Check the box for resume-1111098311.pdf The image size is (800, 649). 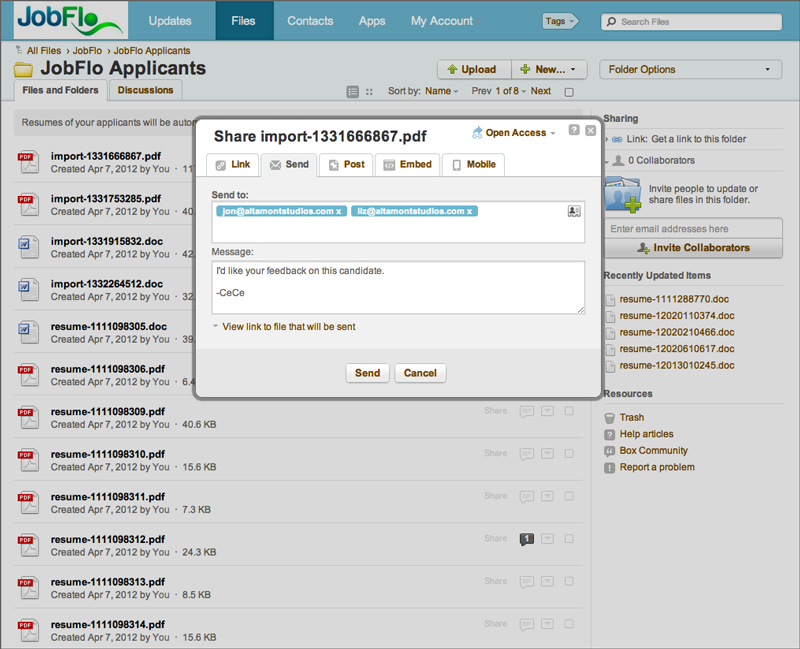[569, 496]
